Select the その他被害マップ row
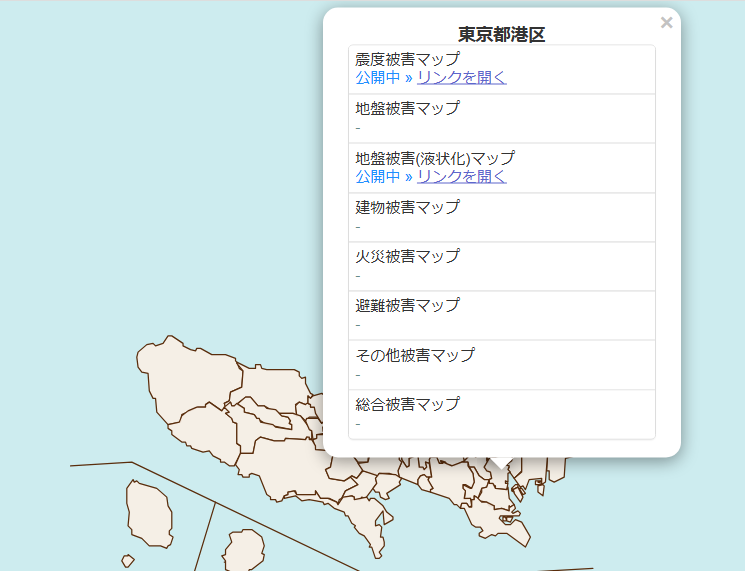745x571 pixels. 501,364
